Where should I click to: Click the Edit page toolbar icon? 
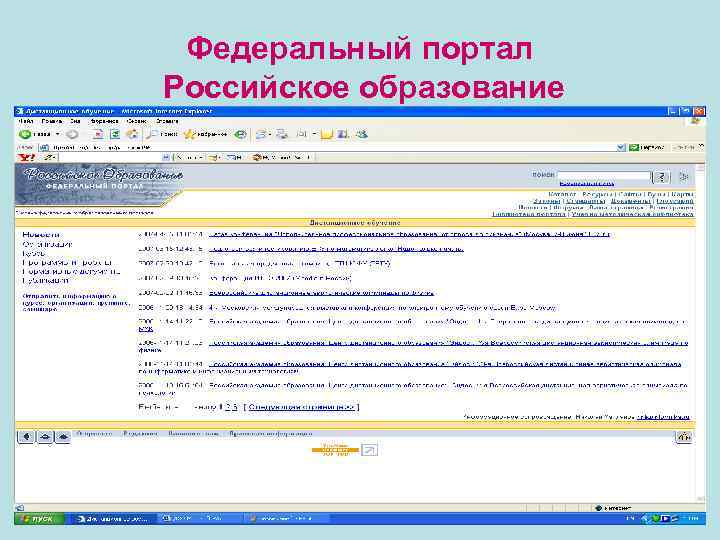pyautogui.click(x=302, y=134)
